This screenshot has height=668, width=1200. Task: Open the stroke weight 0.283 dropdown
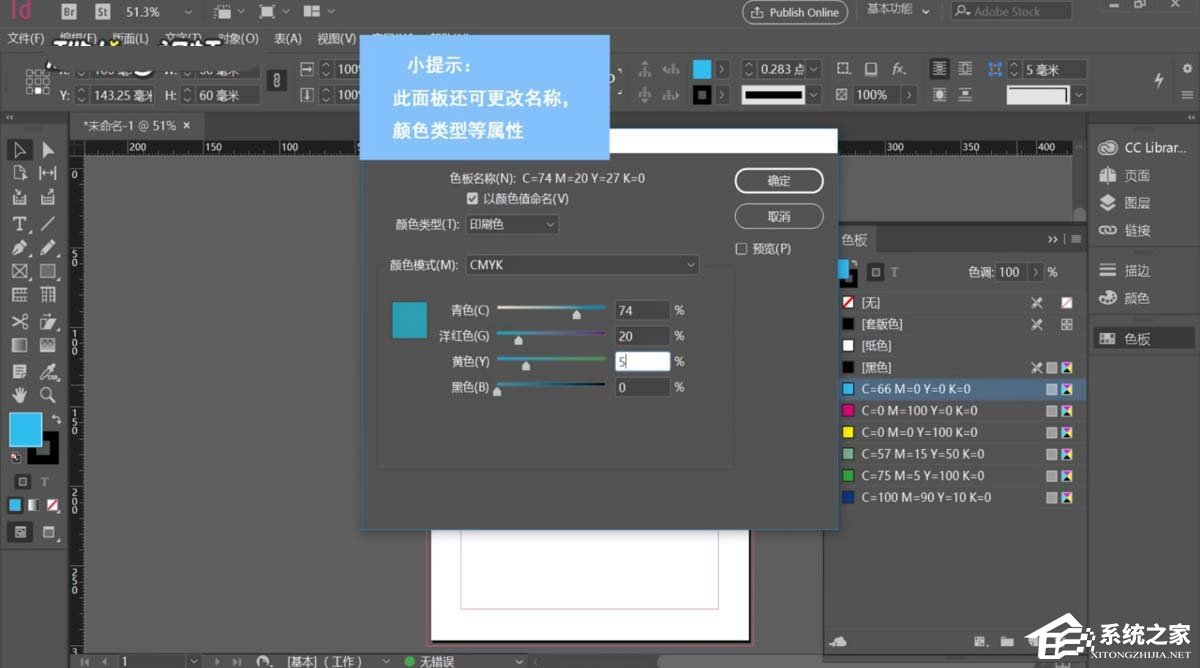point(814,69)
